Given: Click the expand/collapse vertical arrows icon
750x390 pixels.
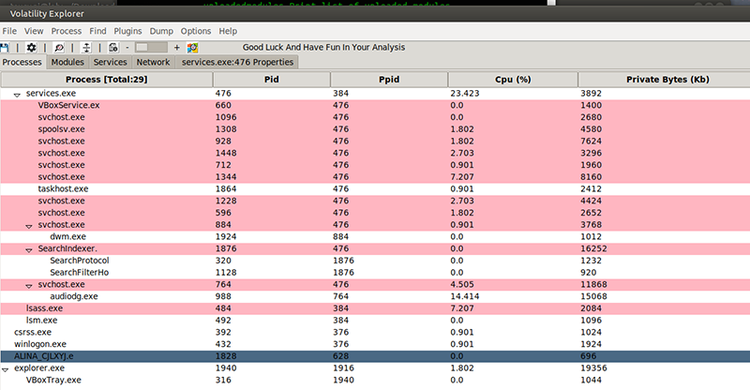Looking at the screenshot, I should point(86,47).
